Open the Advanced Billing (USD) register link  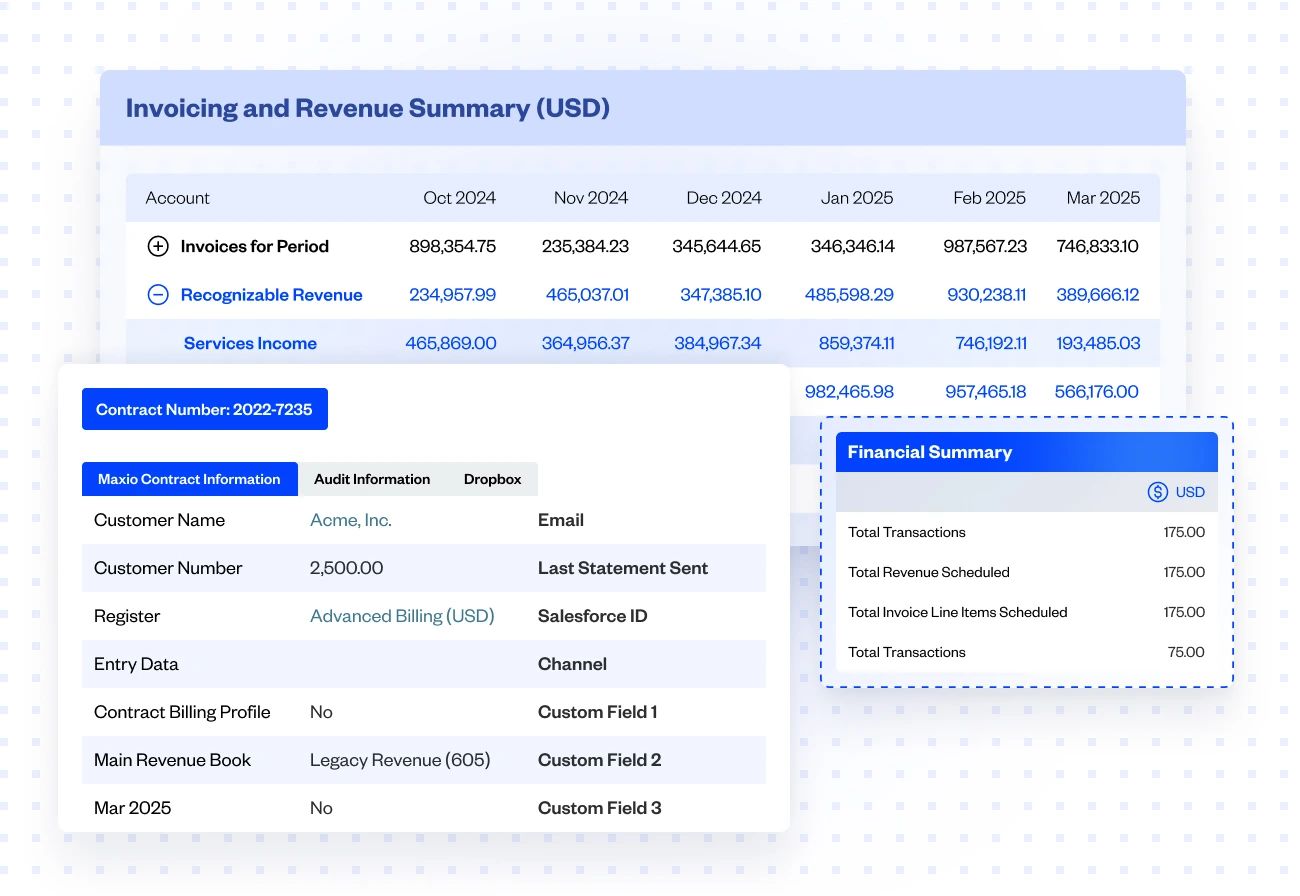(x=402, y=615)
